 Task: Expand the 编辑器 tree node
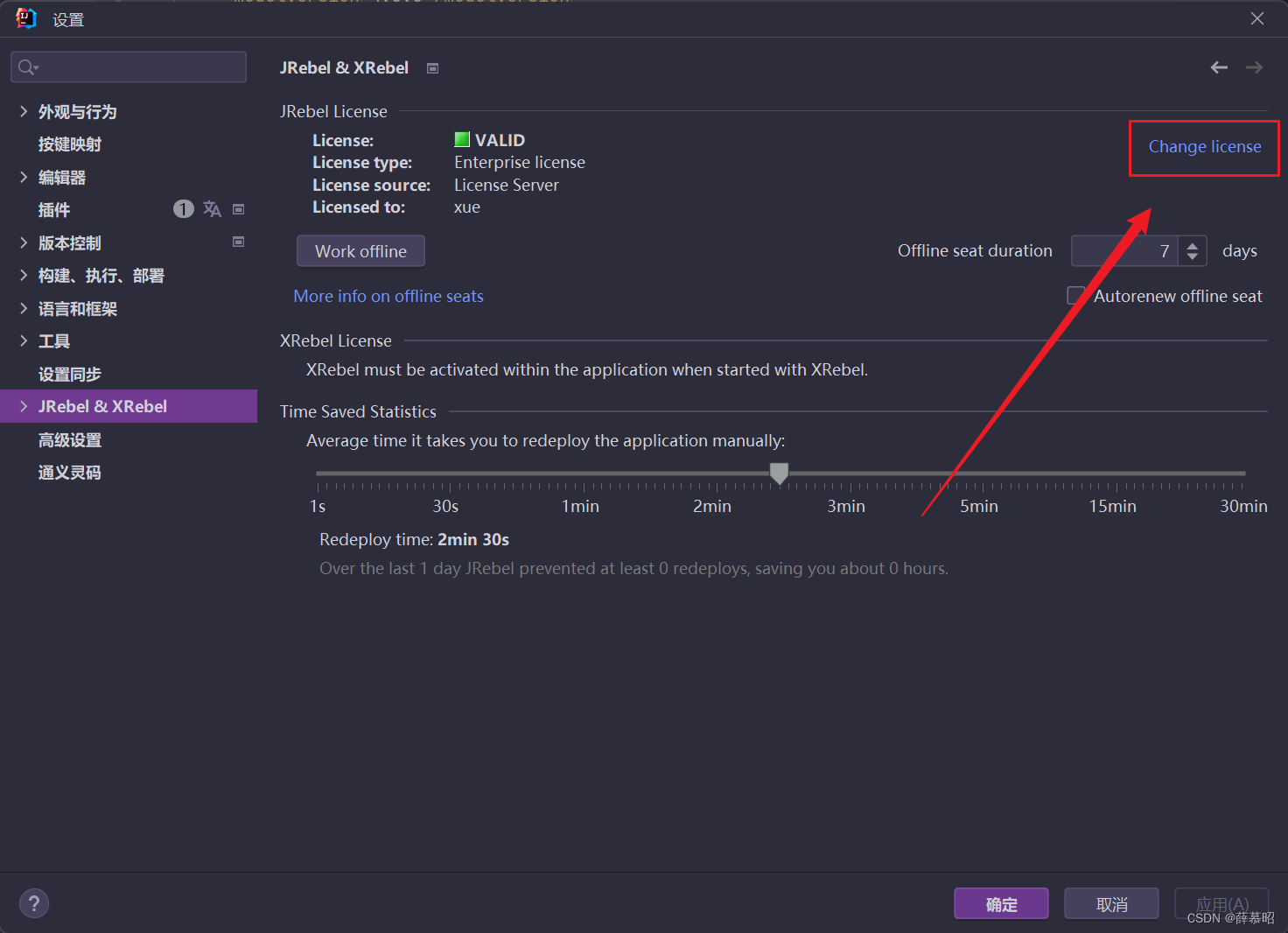[24, 177]
